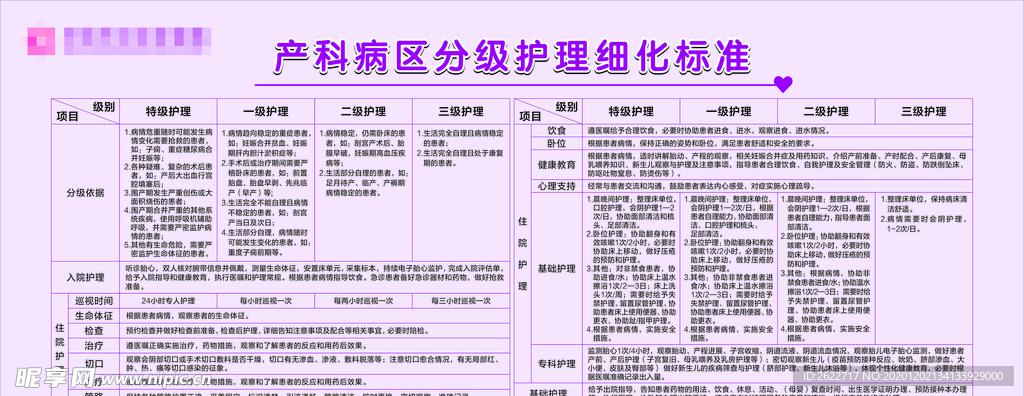Select the cell 每小时巡视一次
Image resolution: width=1024 pixels, height=396 pixels.
click(x=266, y=301)
